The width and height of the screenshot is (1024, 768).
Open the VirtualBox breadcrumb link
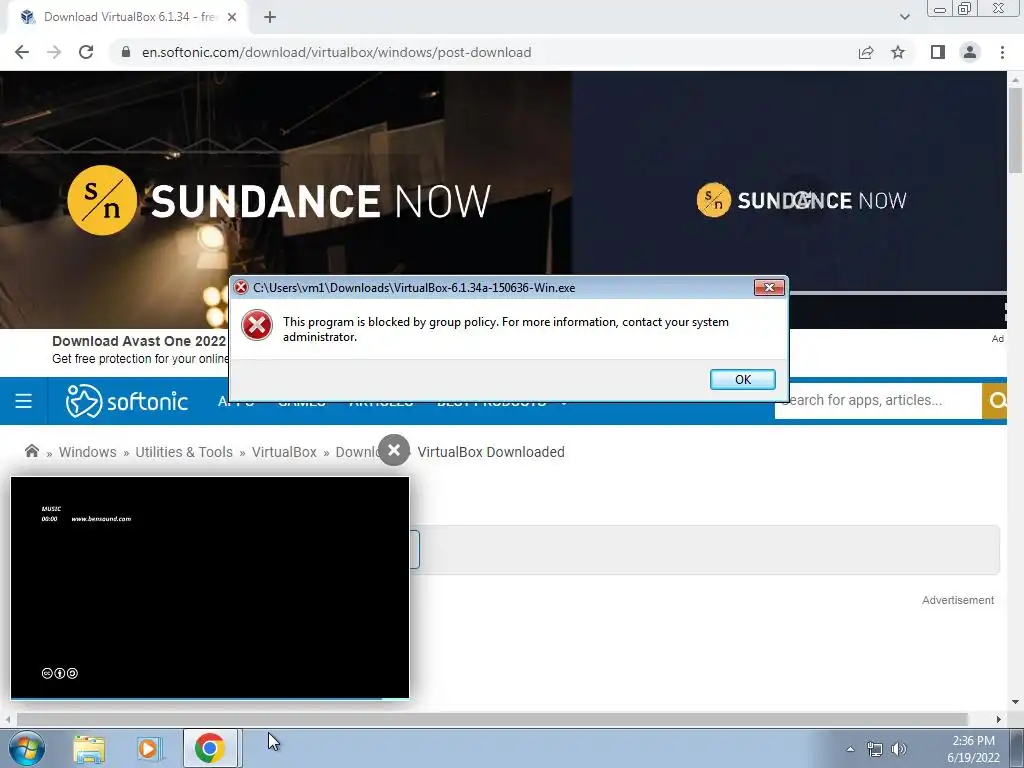(x=284, y=452)
